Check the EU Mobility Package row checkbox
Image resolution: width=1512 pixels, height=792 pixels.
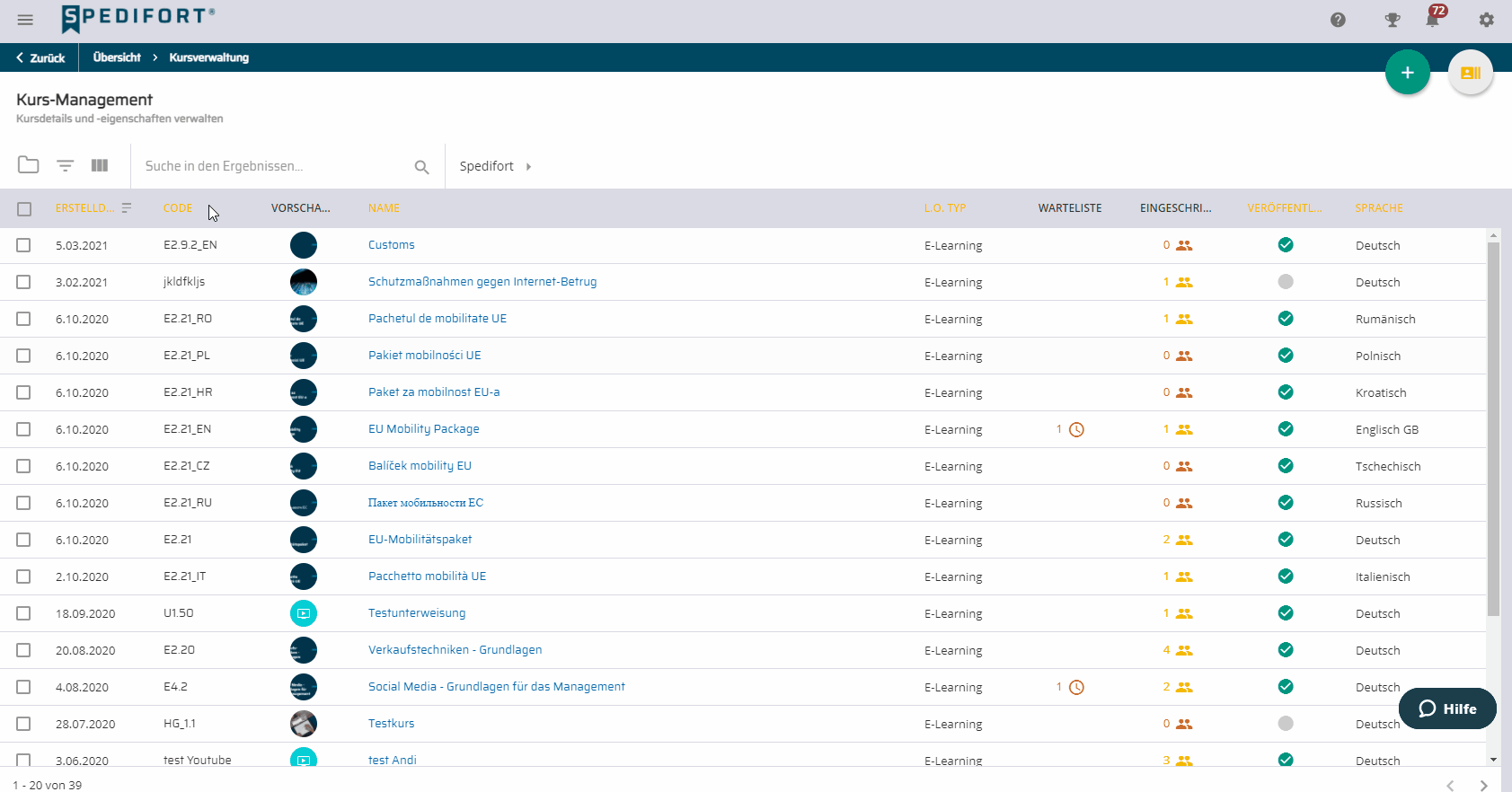23,429
